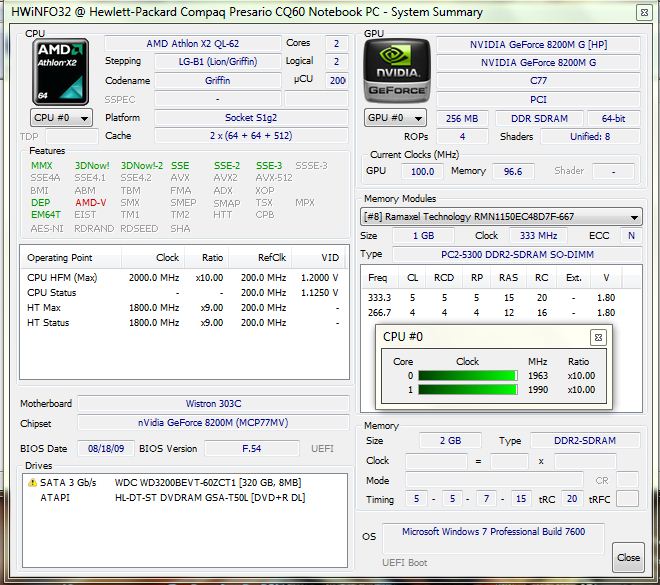Expand the Ramaxel memory module dropdown
Image resolution: width=660 pixels, height=585 pixels.
tap(501, 217)
